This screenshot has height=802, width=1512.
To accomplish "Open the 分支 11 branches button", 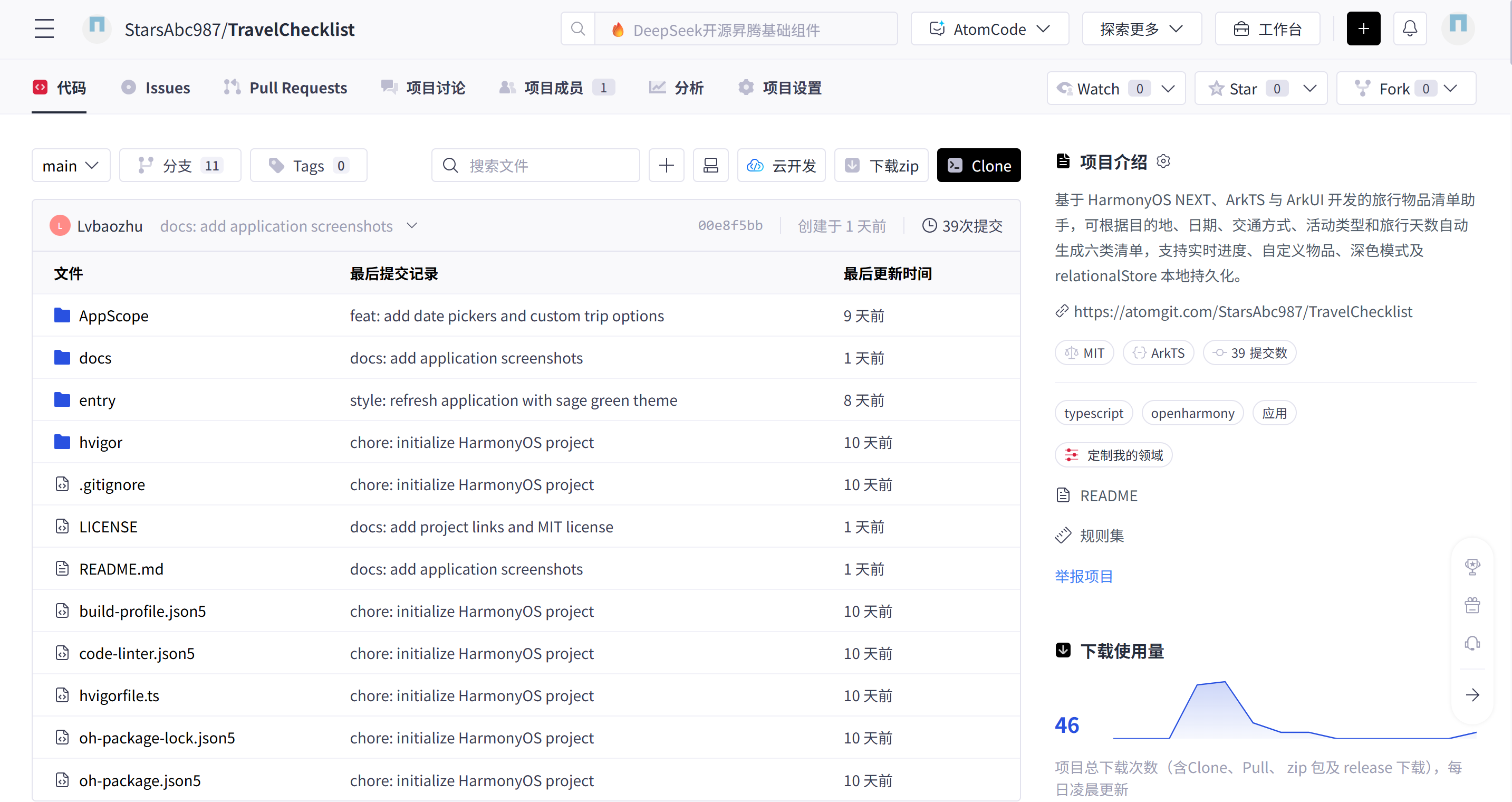I will 180,166.
